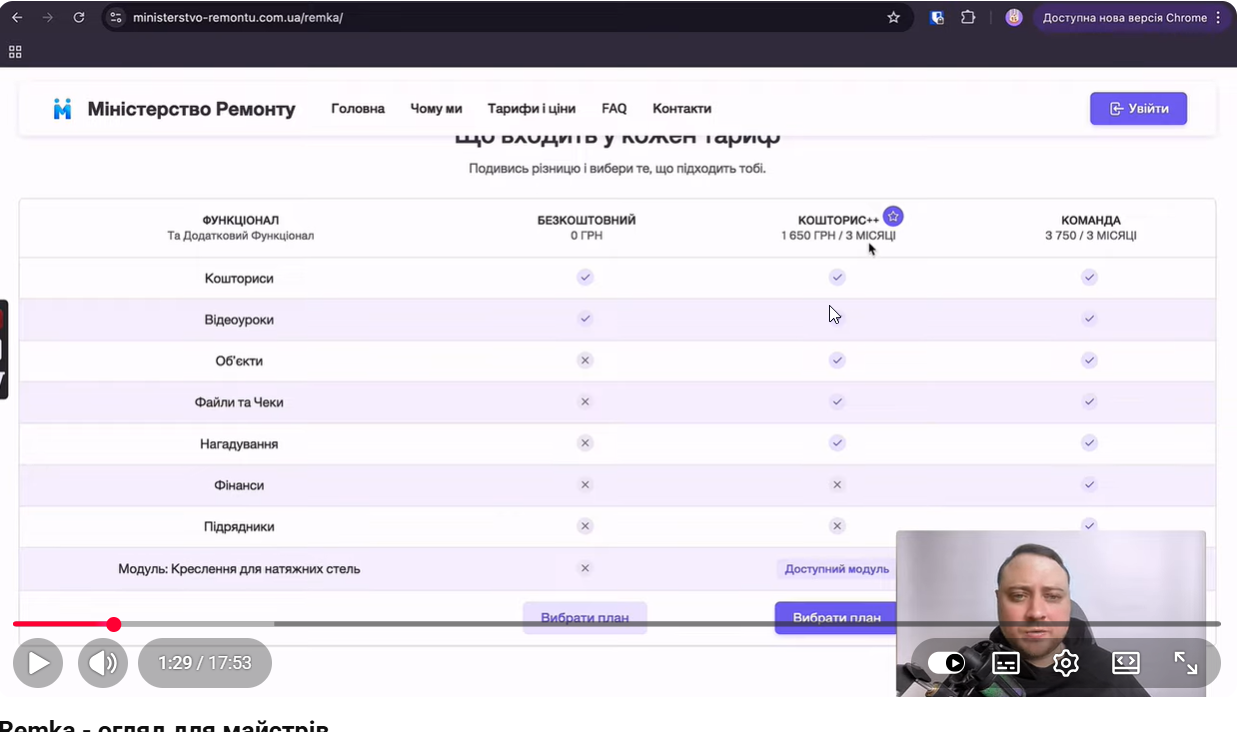Click checkmark for Кошториси in free plan
Image resolution: width=1237 pixels, height=732 pixels.
click(x=586, y=277)
